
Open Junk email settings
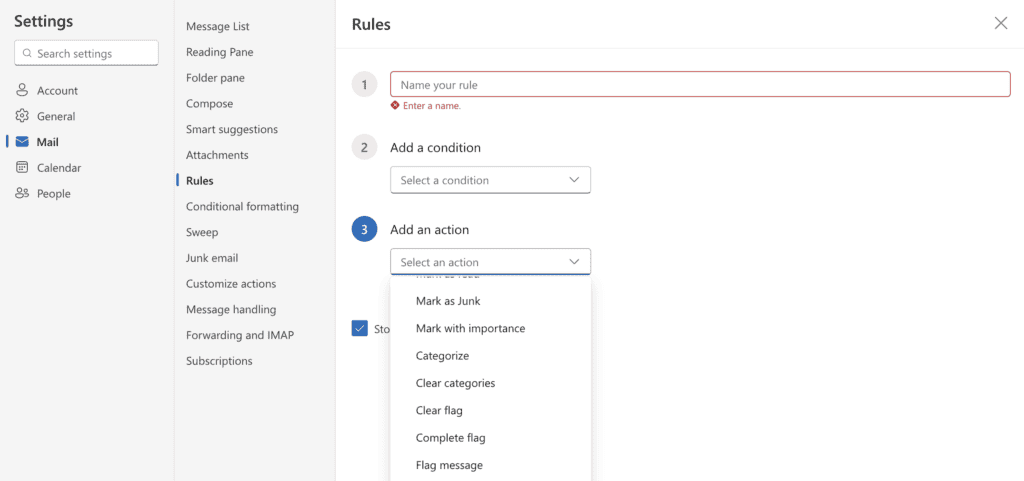pyautogui.click(x=212, y=258)
